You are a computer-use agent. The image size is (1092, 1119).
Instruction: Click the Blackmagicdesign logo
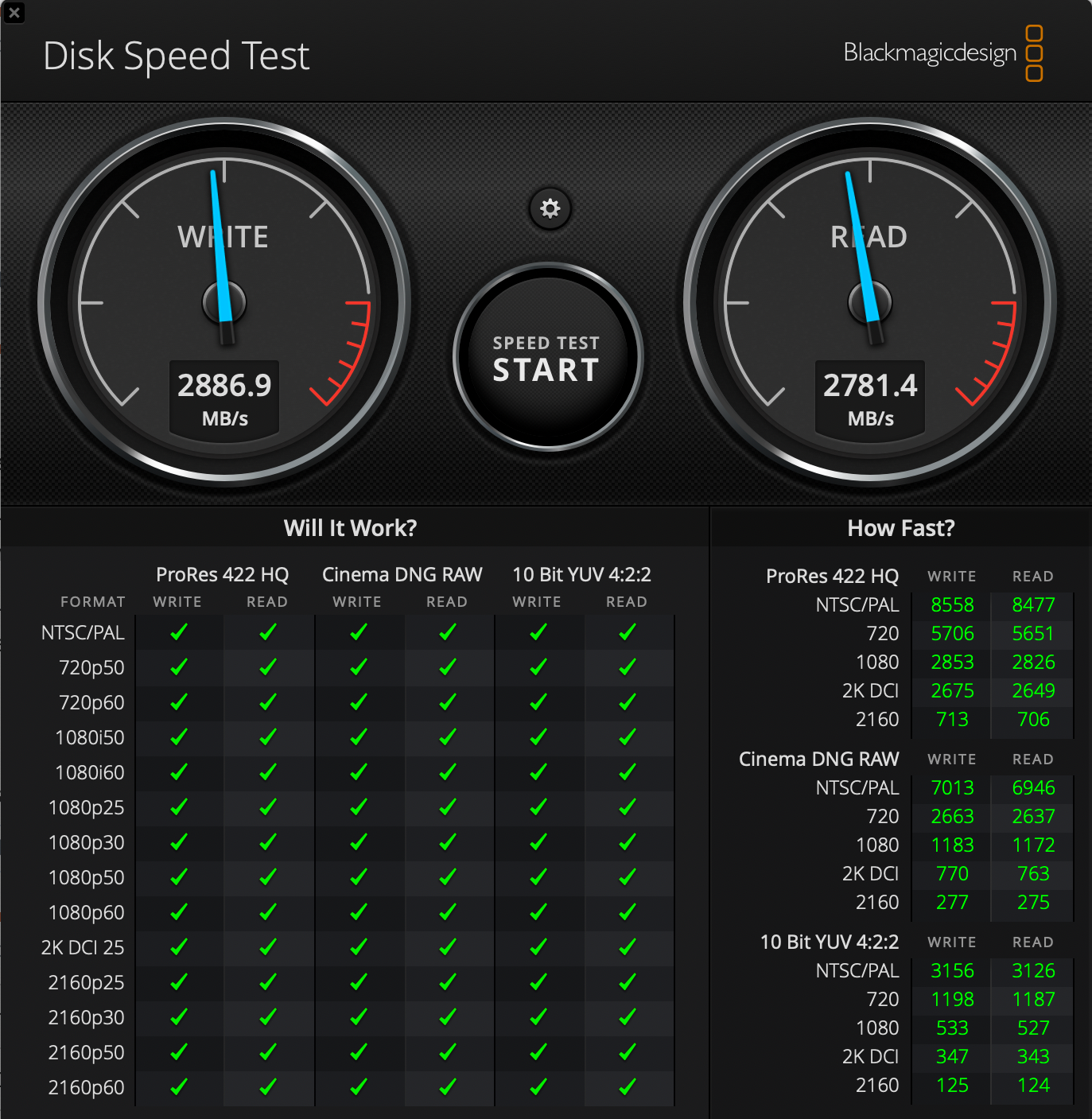tap(943, 53)
